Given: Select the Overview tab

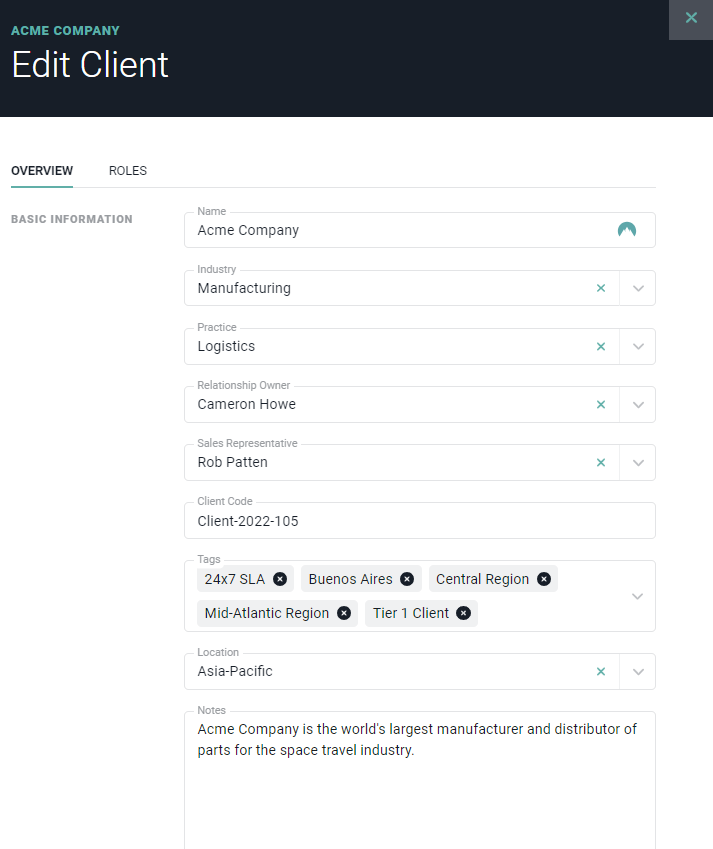Looking at the screenshot, I should point(42,171).
